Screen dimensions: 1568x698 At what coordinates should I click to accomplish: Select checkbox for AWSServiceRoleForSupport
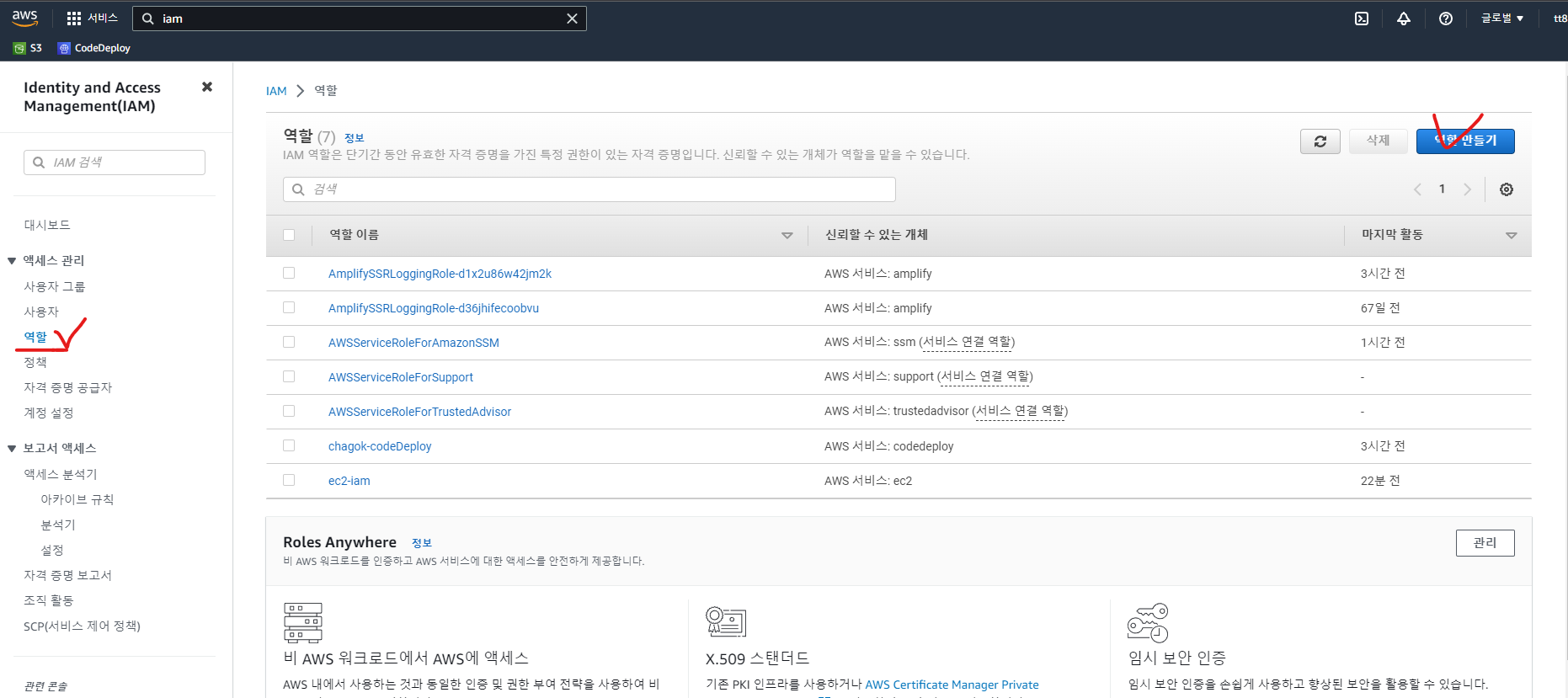[x=289, y=376]
